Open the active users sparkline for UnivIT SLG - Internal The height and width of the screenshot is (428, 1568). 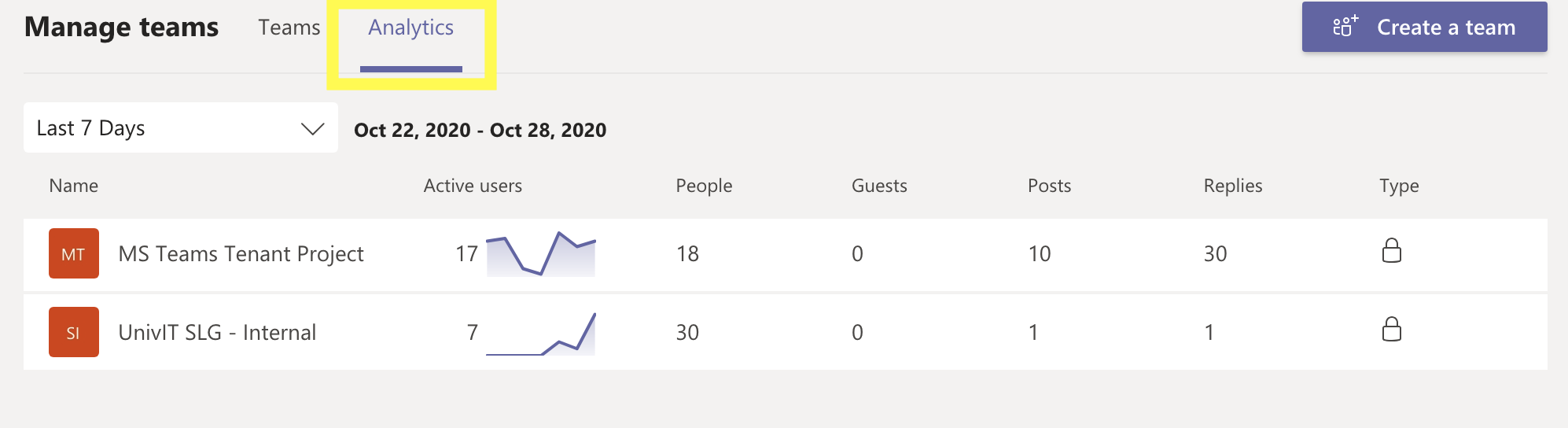click(x=541, y=334)
